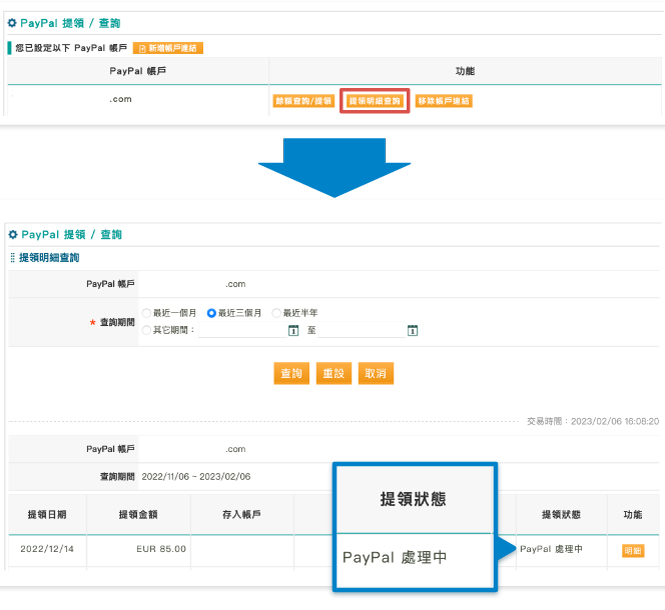Click 移除帳戶連結 button
This screenshot has height=610, width=665.
click(x=444, y=101)
